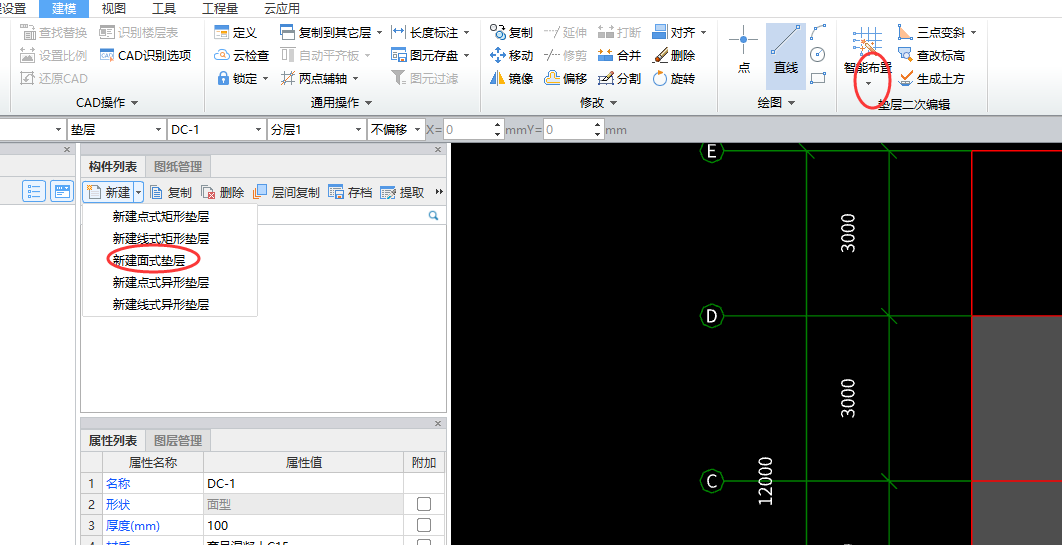
Task: Select the 复制 tool in the 修改 group
Action: [x=511, y=32]
